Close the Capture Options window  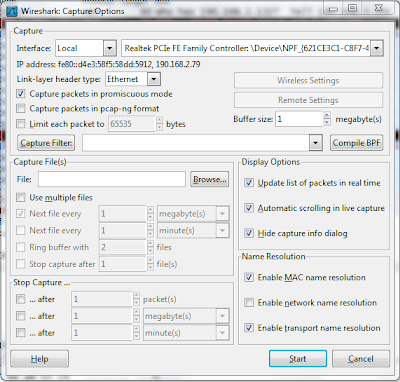pyautogui.click(x=379, y=8)
